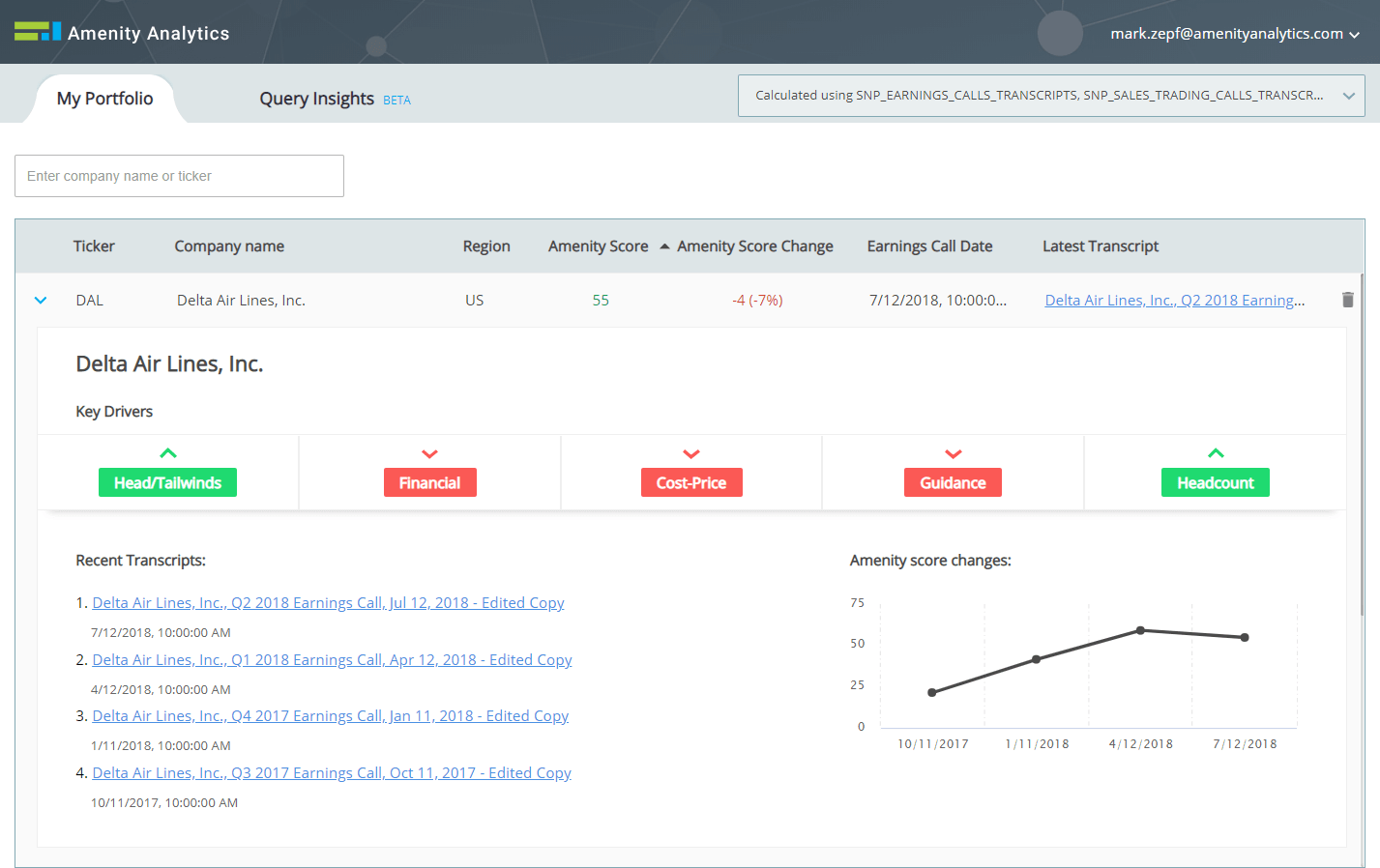Sort by Earnings Call Date column header
The width and height of the screenshot is (1380, 868).
[x=929, y=246]
